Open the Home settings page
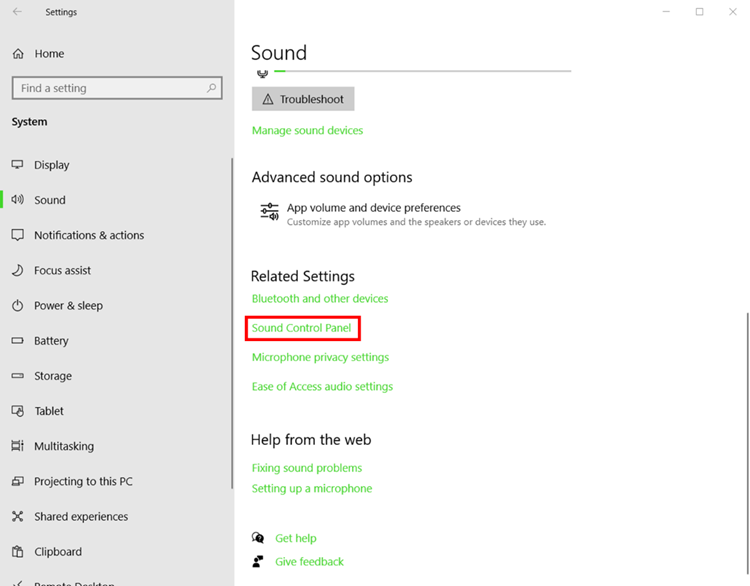 49,54
